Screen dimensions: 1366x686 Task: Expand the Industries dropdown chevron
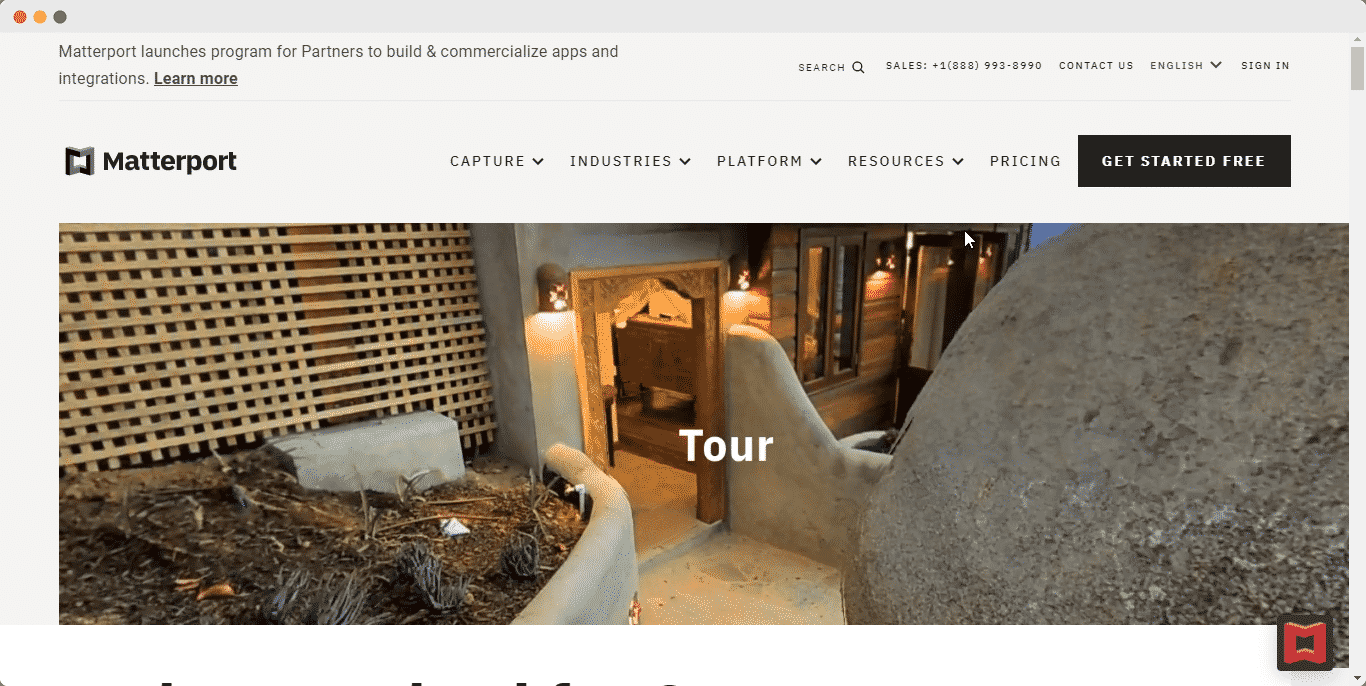pos(685,161)
